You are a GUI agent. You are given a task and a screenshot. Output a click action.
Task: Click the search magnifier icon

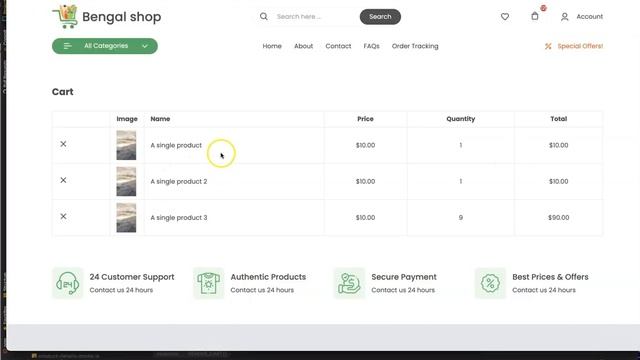click(264, 16)
